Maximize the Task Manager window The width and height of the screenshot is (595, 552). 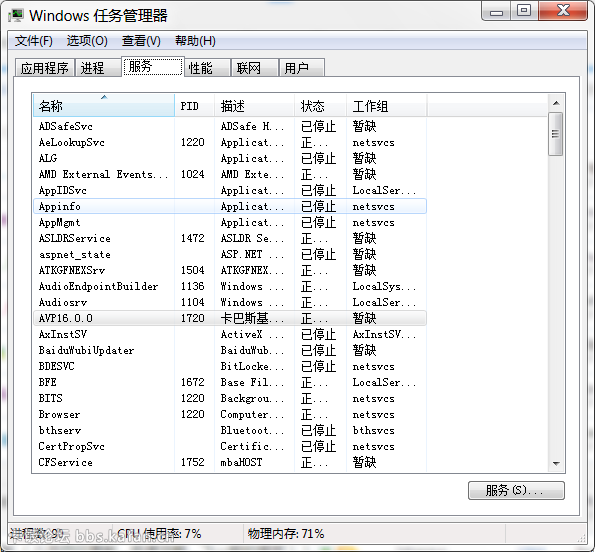pos(524,11)
